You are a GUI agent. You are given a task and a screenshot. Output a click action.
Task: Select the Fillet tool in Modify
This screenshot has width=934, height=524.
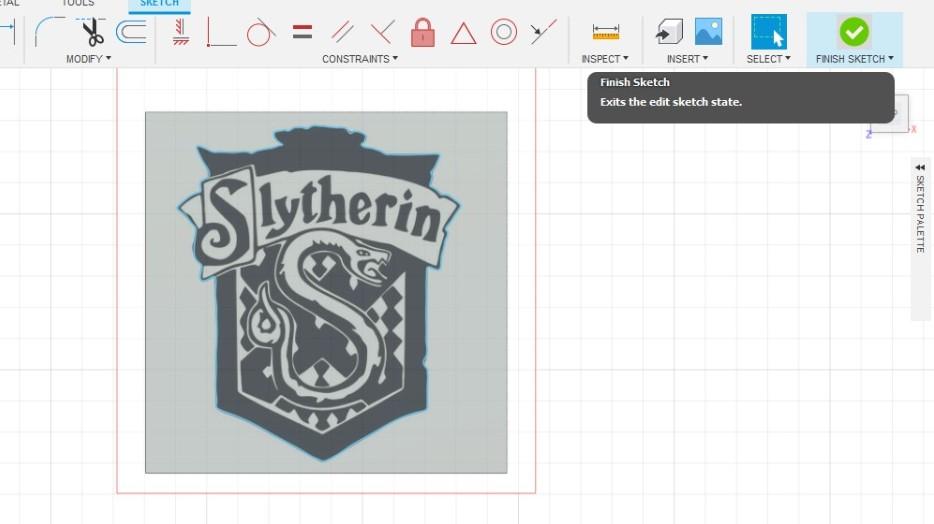point(49,31)
